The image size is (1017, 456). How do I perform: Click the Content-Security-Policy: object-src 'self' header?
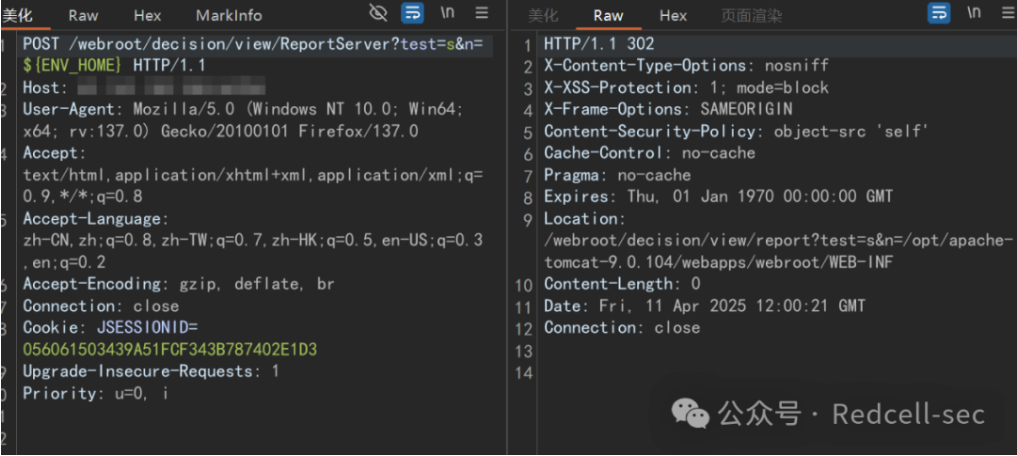[737, 131]
